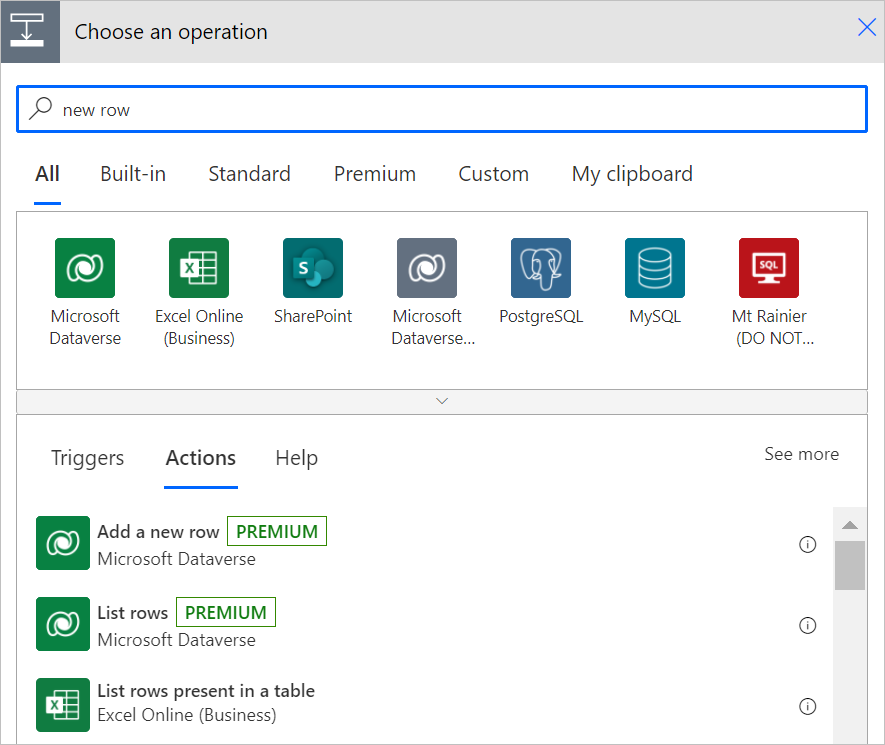Select the Excel Online (Business) connector icon
Screen dimensions: 885x745
(199, 267)
